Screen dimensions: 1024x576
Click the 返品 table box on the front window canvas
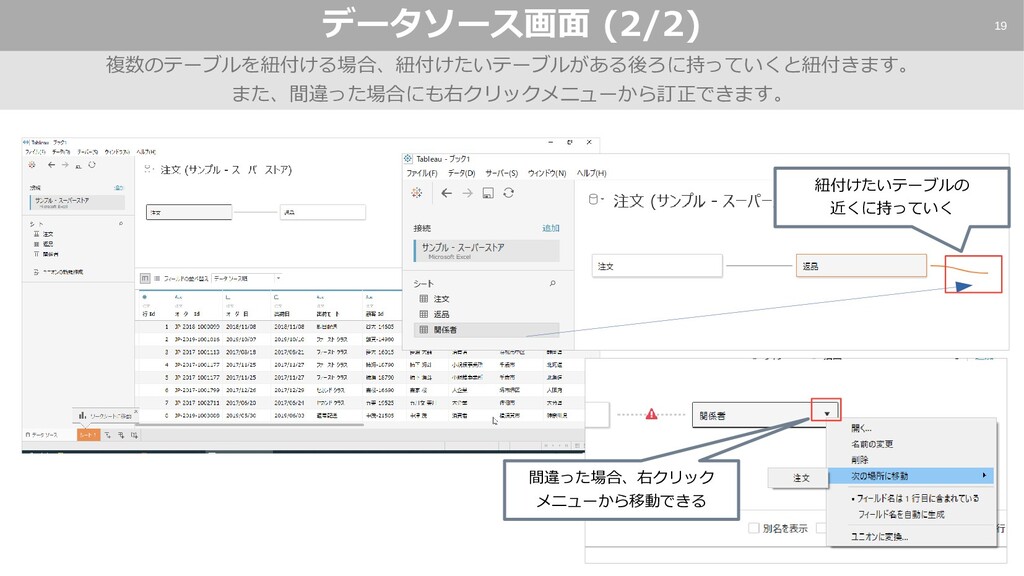[861, 266]
